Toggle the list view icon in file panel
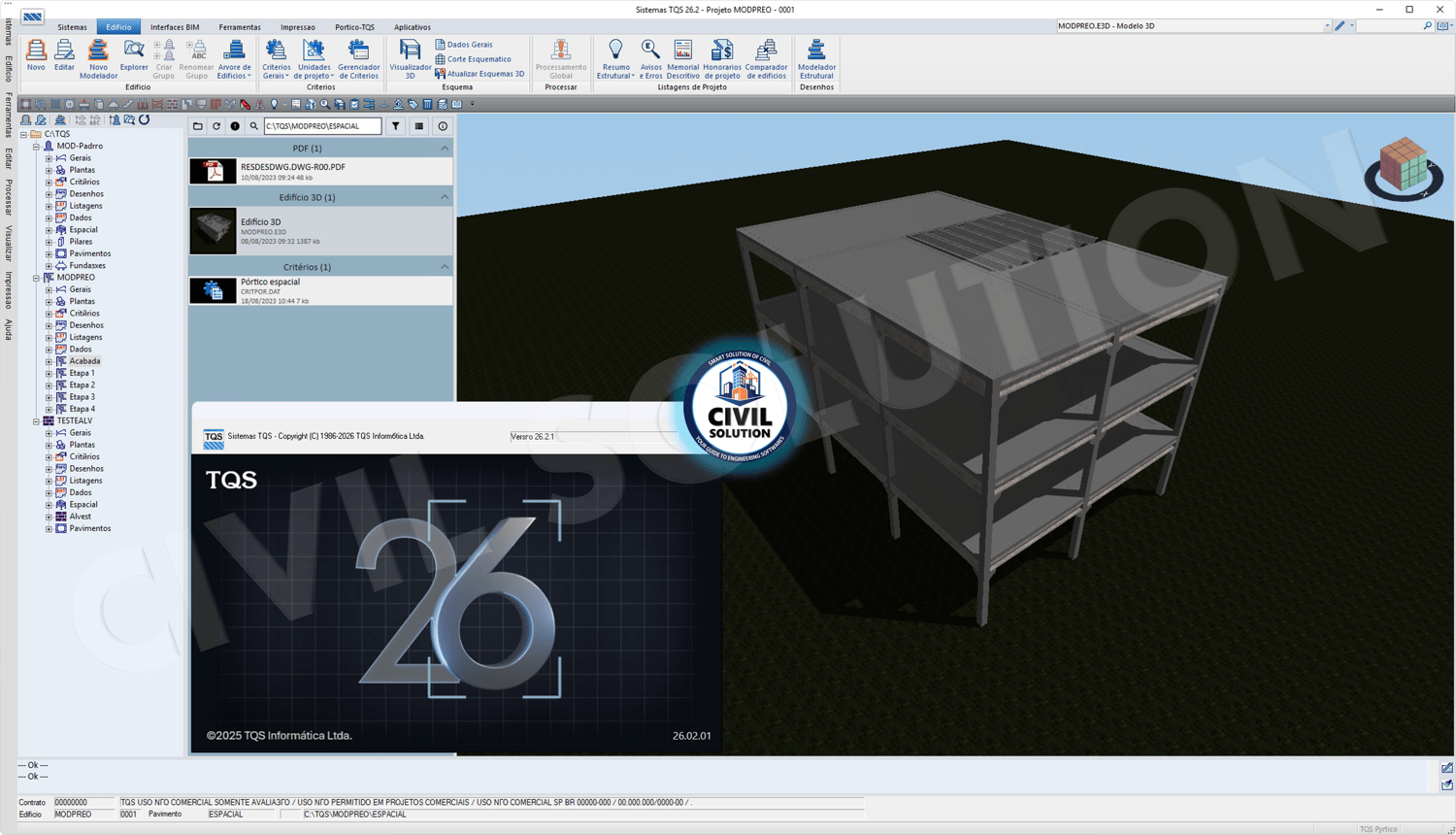1456x835 pixels. pyautogui.click(x=419, y=126)
